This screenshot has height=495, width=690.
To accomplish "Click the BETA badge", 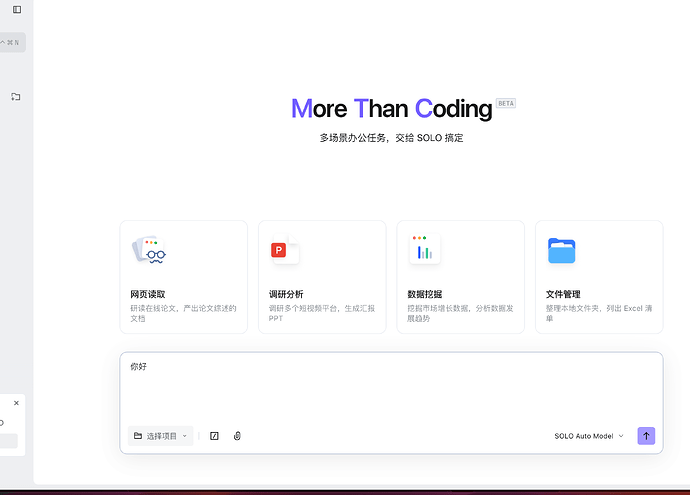I will pyautogui.click(x=506, y=103).
